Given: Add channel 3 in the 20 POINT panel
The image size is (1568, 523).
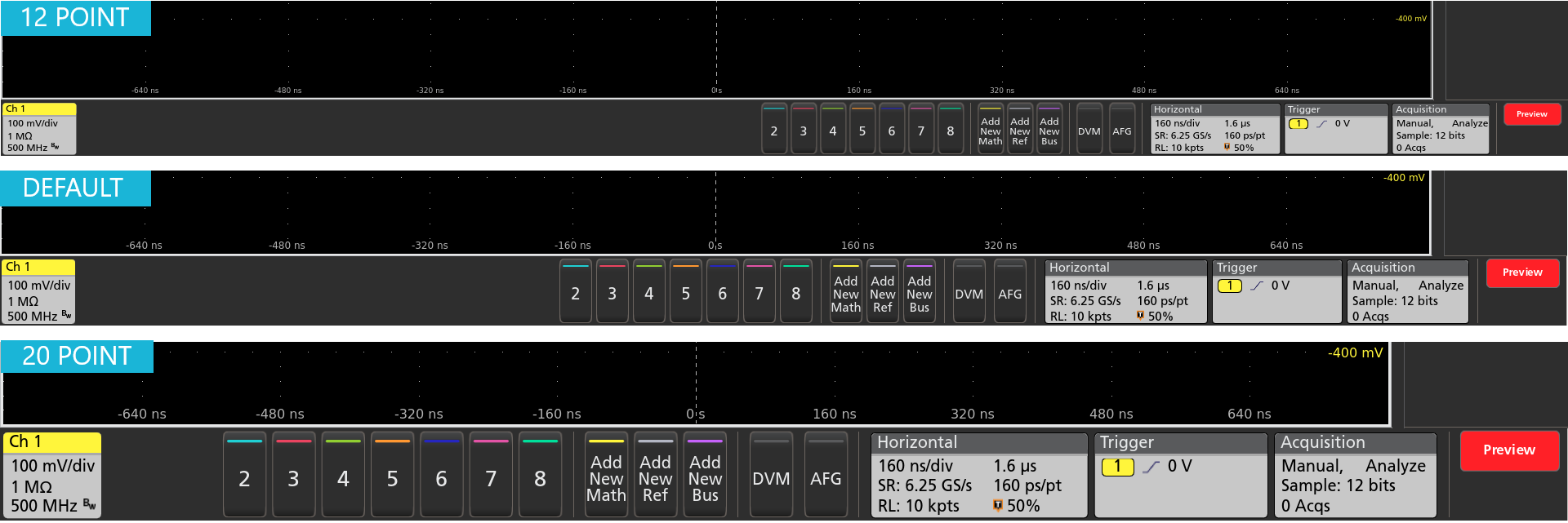Looking at the screenshot, I should click(x=293, y=475).
